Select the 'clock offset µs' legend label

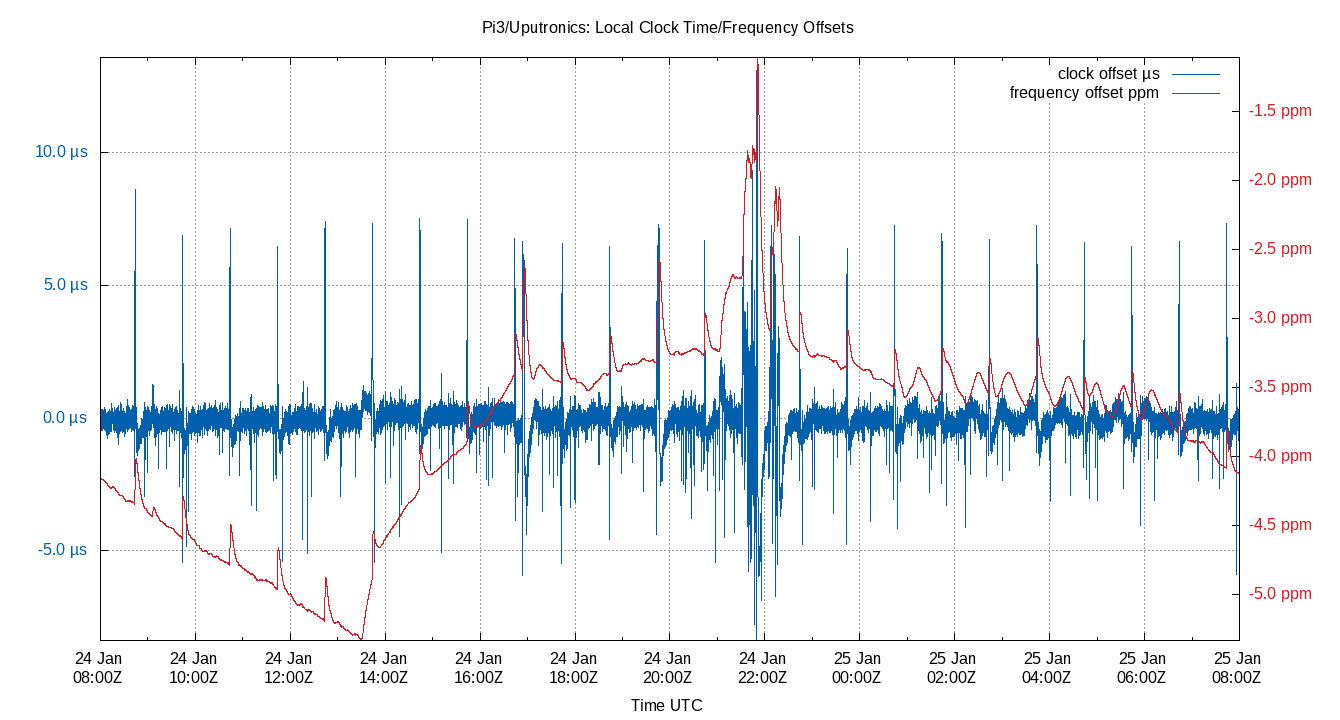point(1108,74)
